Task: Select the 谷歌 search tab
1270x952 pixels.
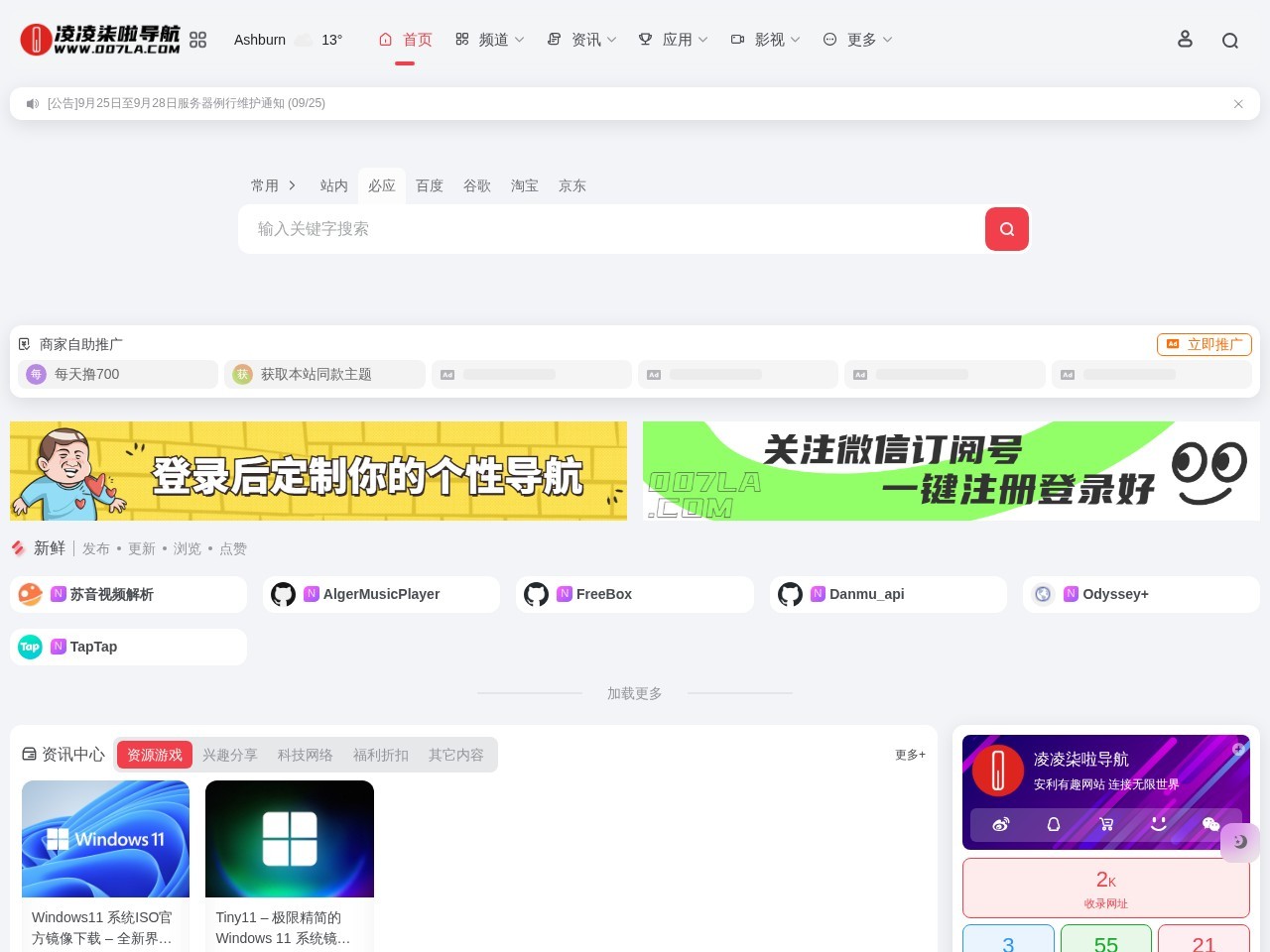Action: (x=477, y=185)
